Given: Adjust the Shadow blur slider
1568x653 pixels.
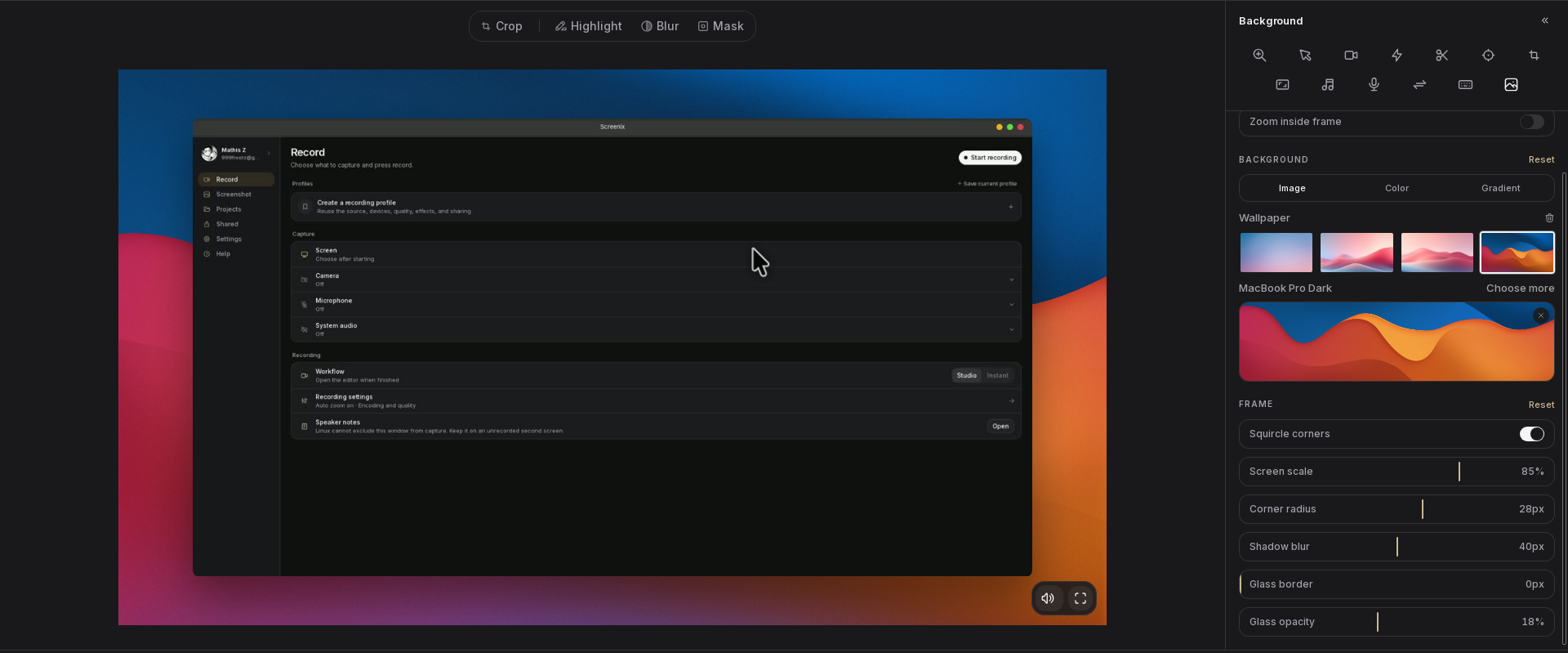Looking at the screenshot, I should click(1396, 547).
